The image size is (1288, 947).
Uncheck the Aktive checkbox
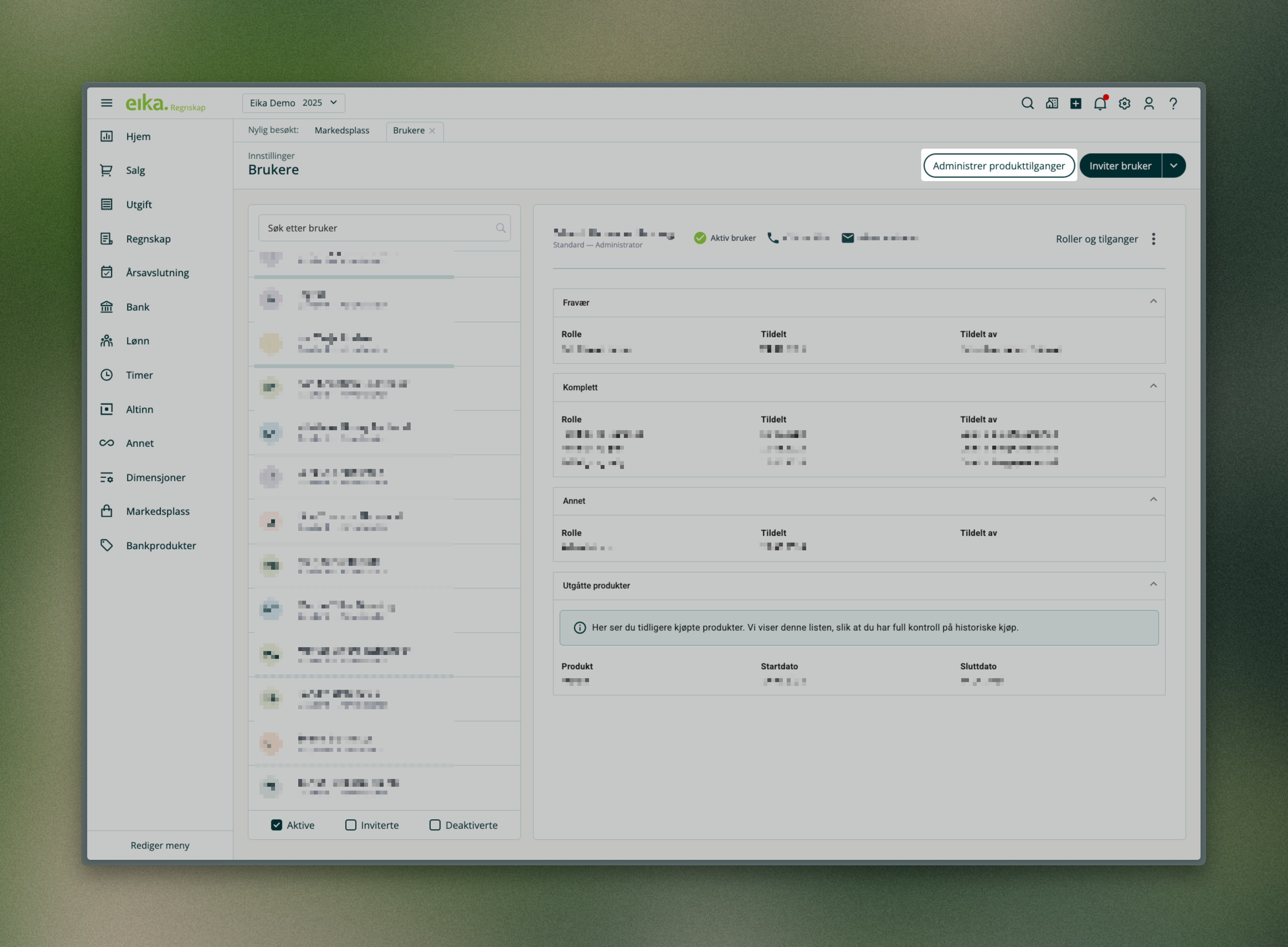click(x=276, y=825)
